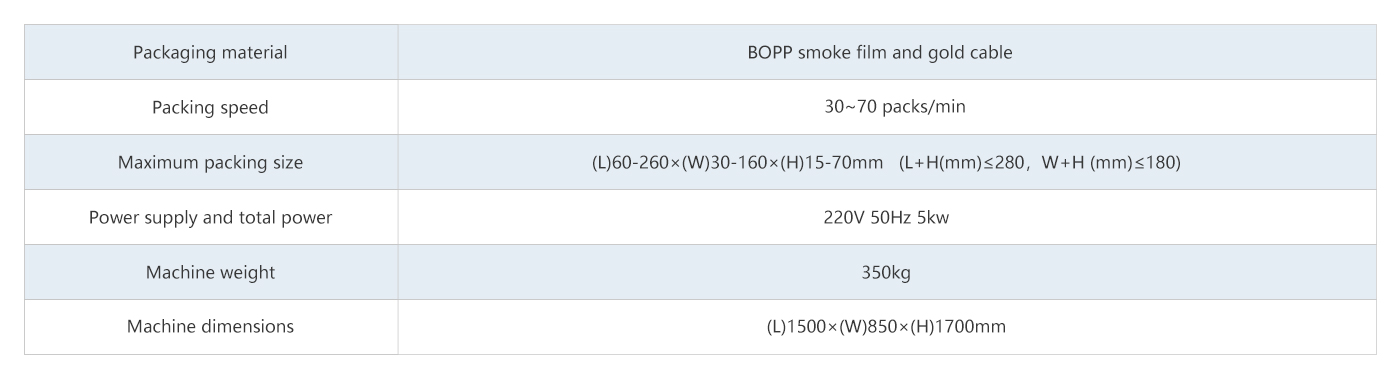Click the 5kw text in the power row
1400x381 pixels.
[x=934, y=217]
